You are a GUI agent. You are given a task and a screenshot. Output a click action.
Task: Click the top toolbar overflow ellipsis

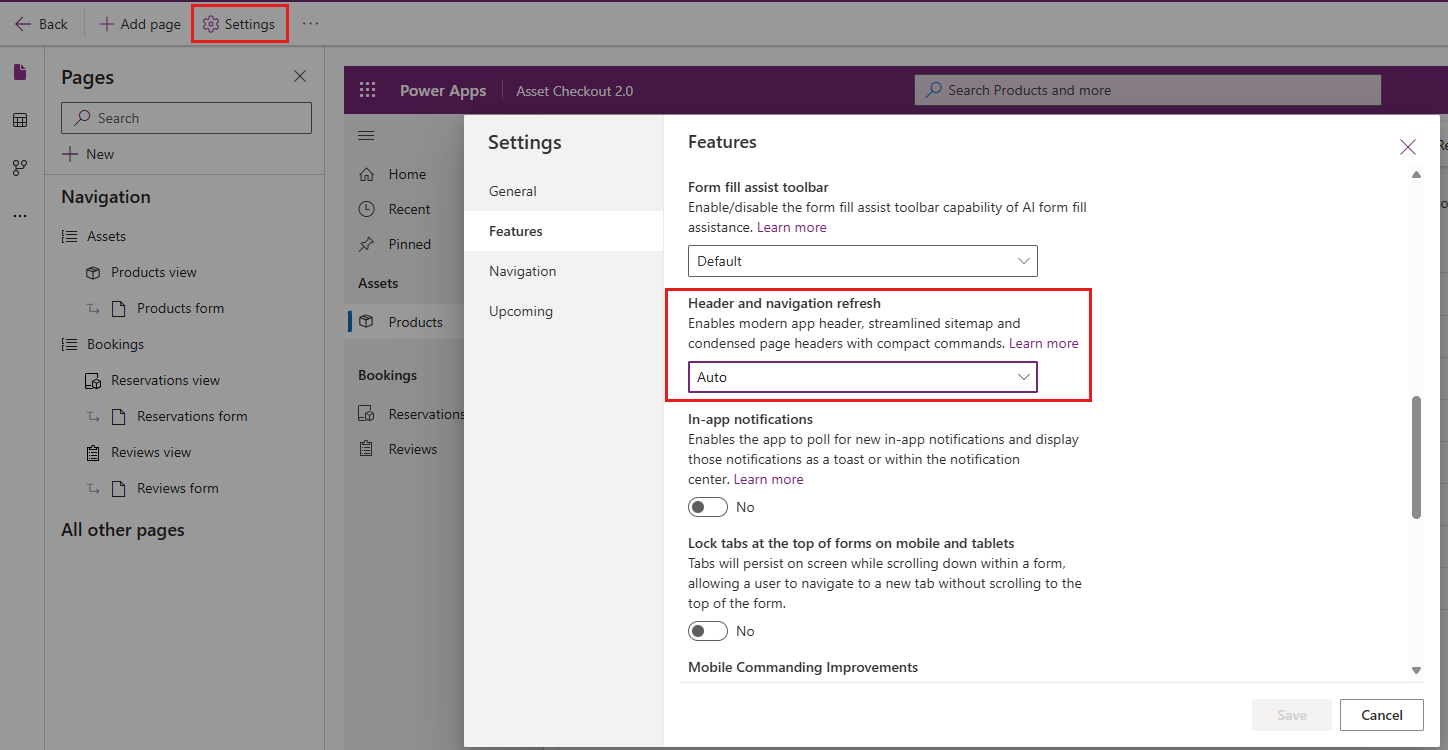click(311, 24)
